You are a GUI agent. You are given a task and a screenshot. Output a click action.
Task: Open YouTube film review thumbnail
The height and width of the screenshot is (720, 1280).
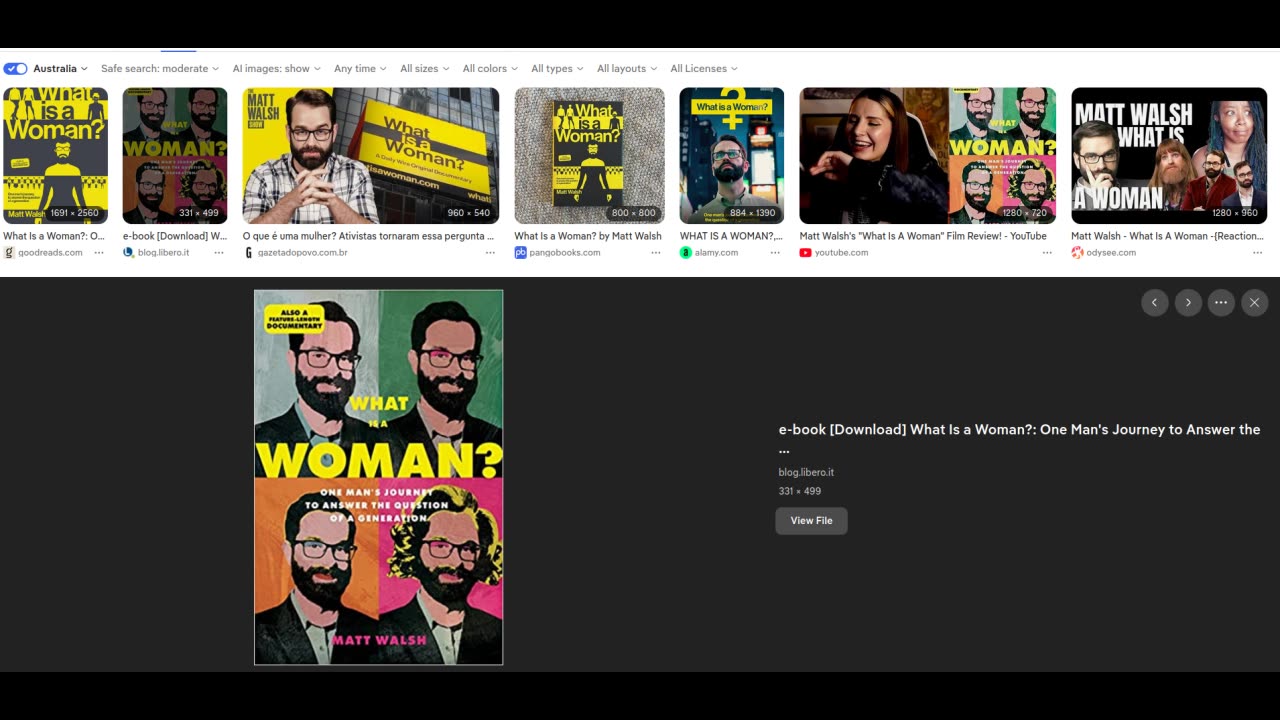pos(927,156)
